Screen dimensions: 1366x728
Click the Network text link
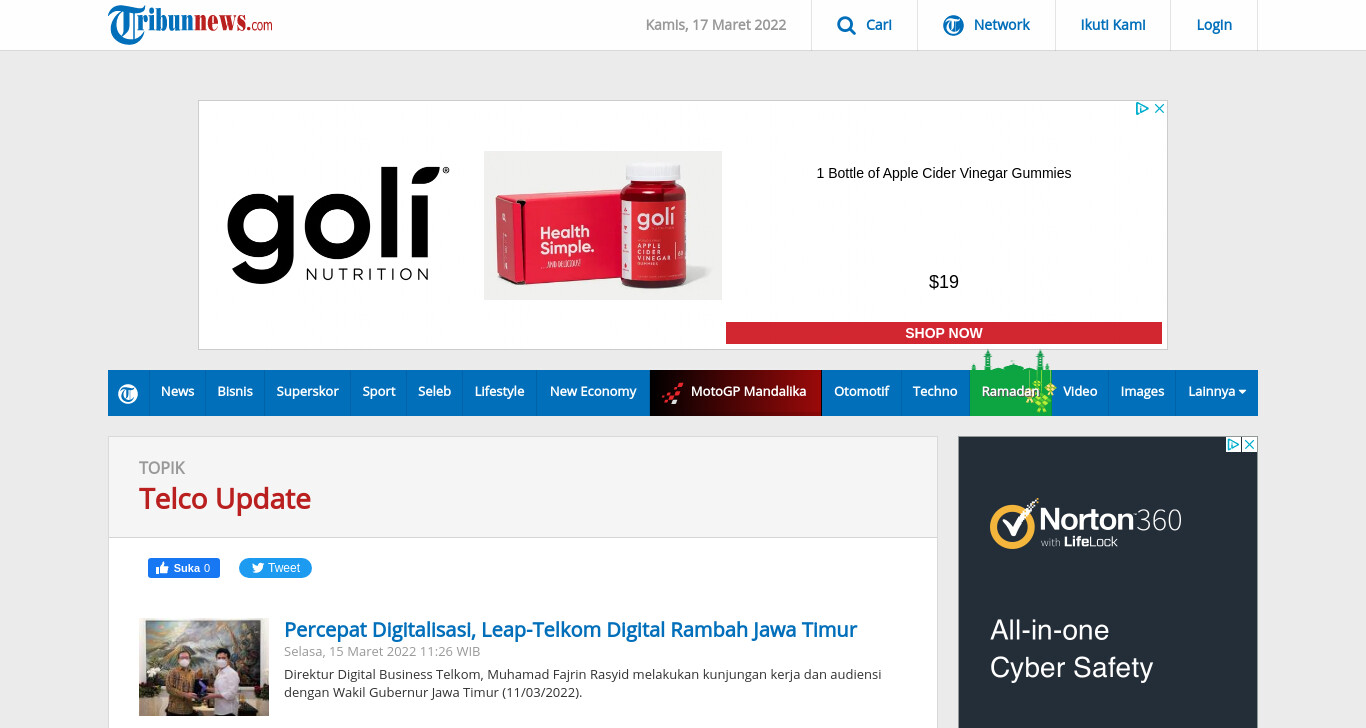(1001, 25)
